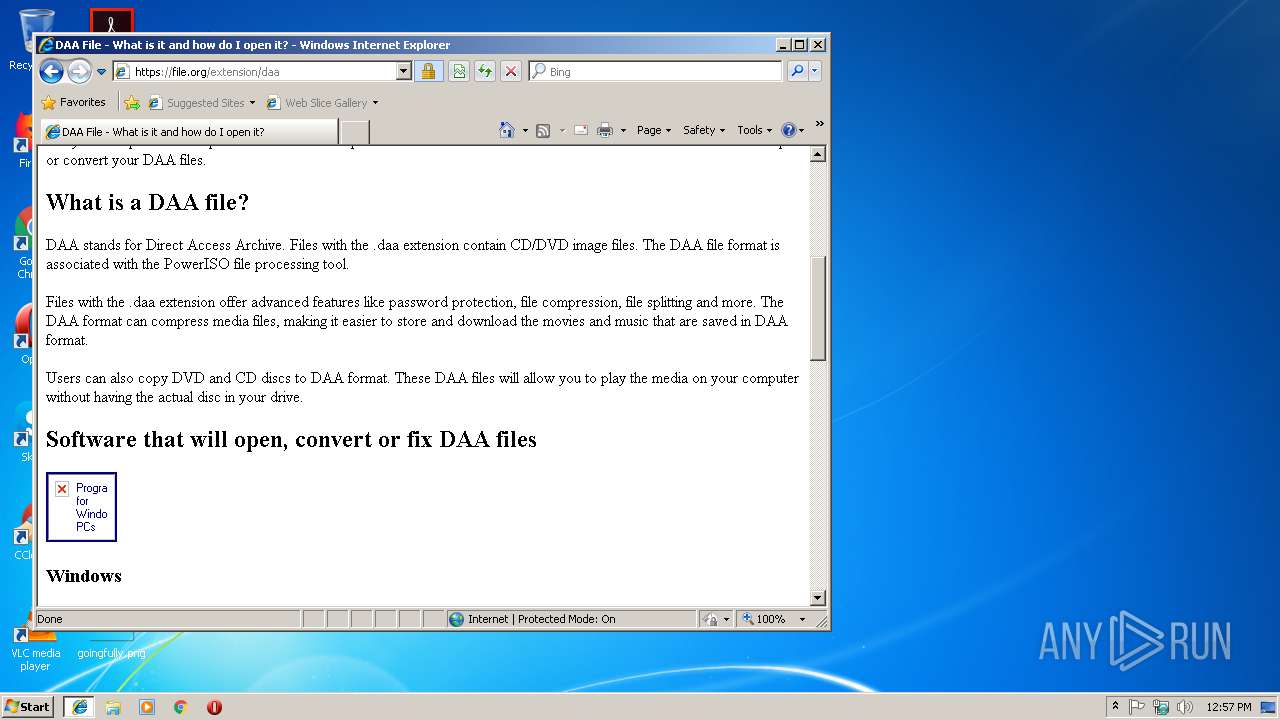Toggle the Compatibility View icon
Screen dimensions: 1280x720
click(458, 72)
